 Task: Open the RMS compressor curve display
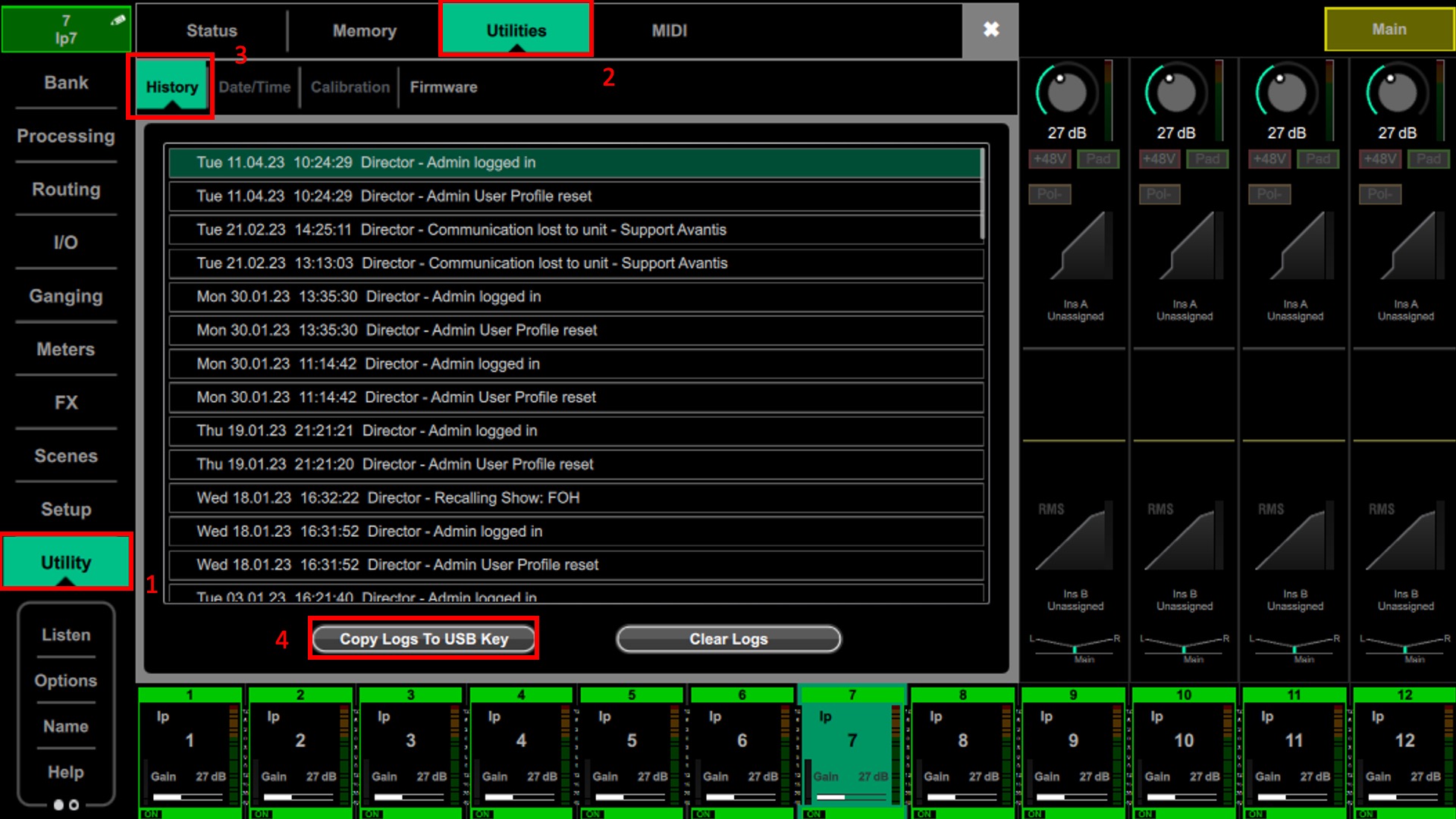pyautogui.click(x=1074, y=535)
